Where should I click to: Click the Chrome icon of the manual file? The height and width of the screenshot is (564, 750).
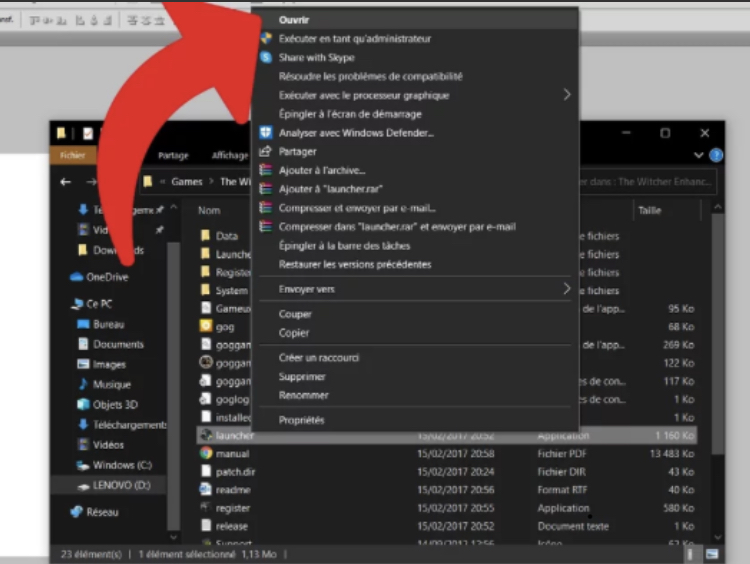coord(205,453)
